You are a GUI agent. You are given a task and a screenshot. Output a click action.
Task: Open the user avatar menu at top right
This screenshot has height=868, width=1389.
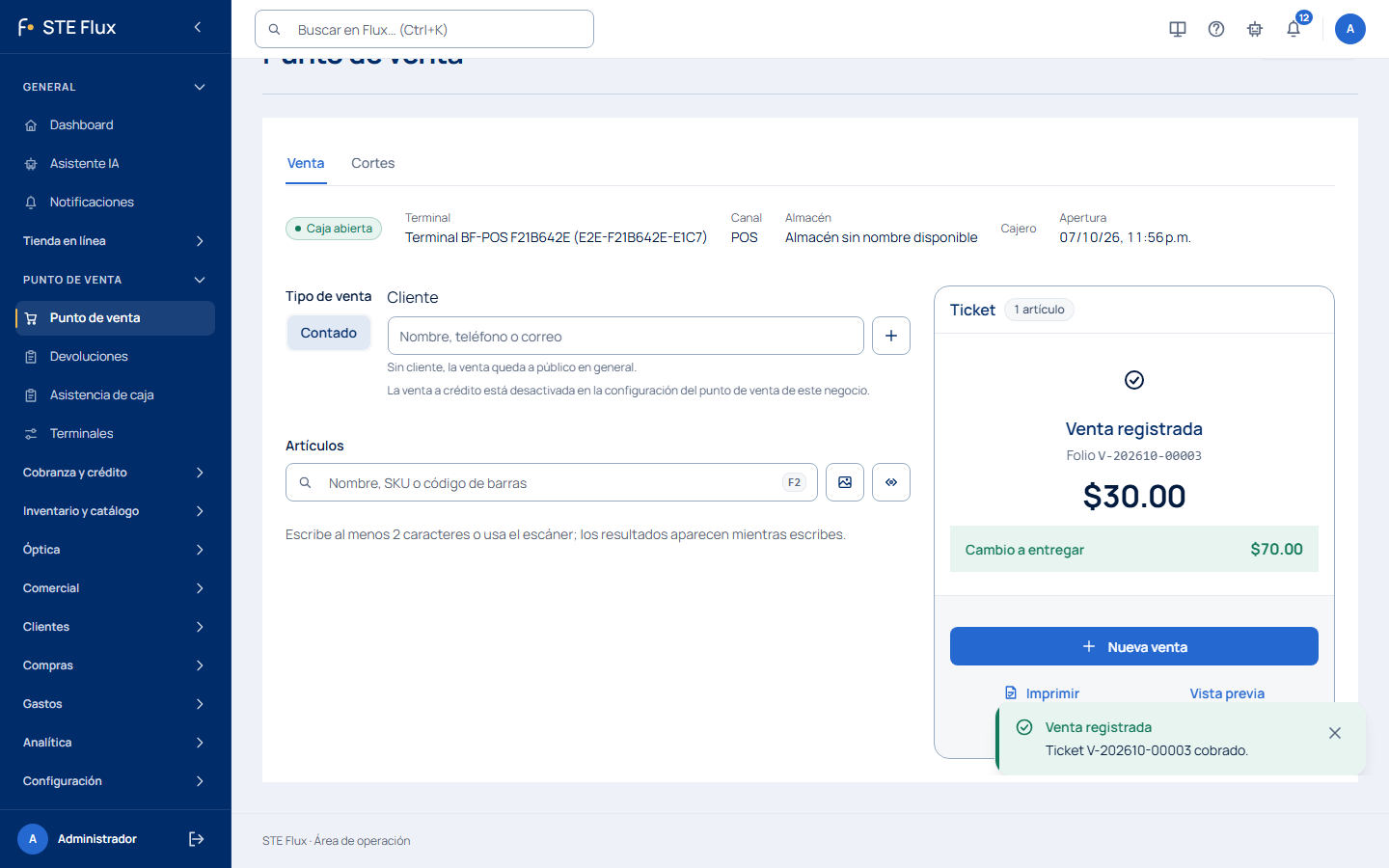tap(1350, 29)
